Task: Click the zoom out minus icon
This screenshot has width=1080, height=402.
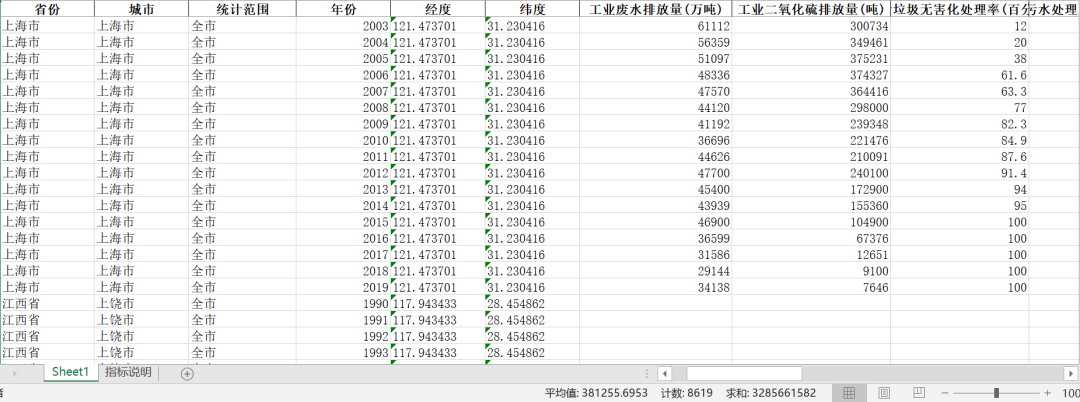Action: pyautogui.click(x=945, y=393)
